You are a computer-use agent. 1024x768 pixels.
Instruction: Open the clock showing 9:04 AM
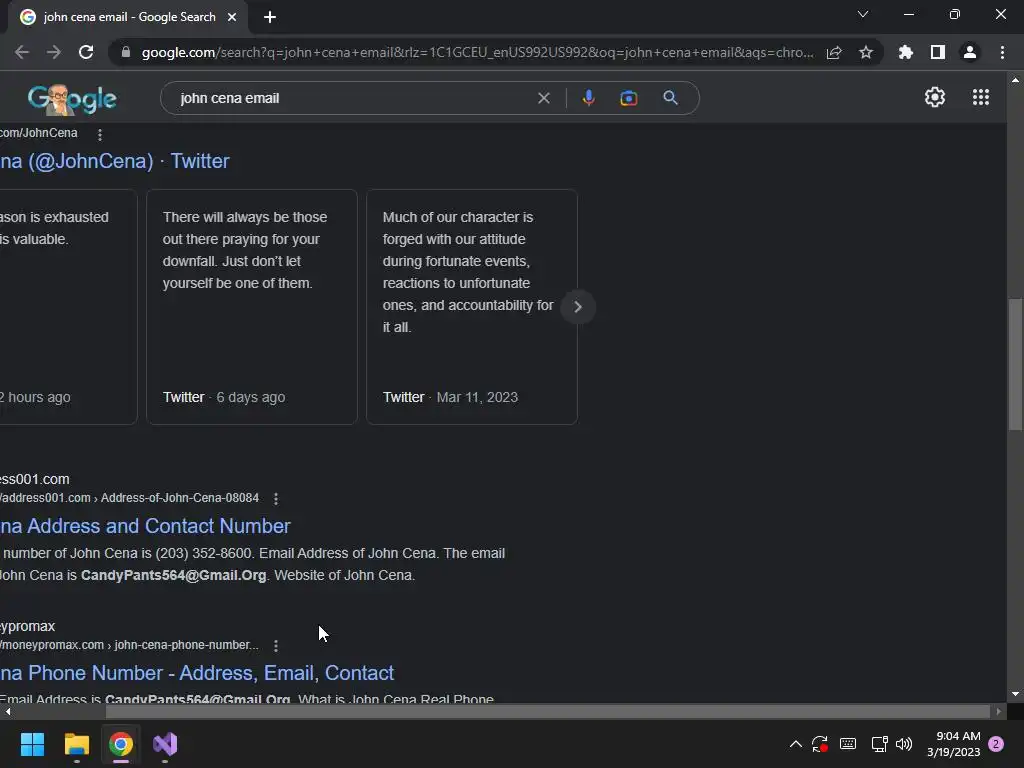[953, 744]
